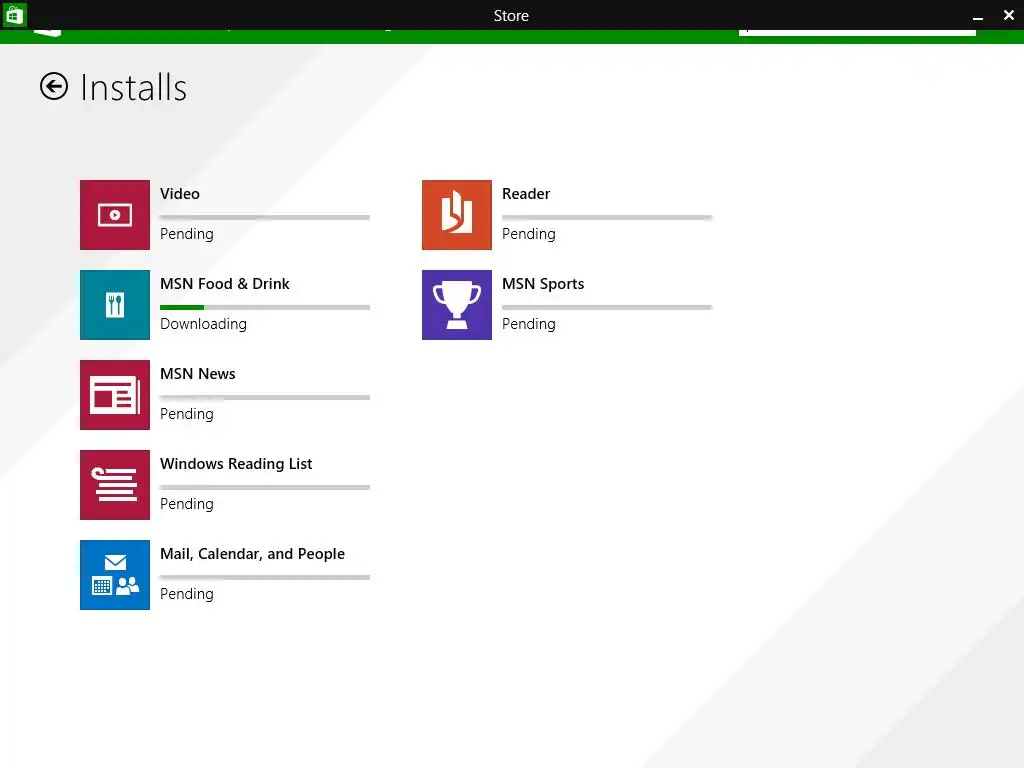This screenshot has height=768, width=1024.
Task: Open the Reader app tile icon
Action: click(x=457, y=215)
